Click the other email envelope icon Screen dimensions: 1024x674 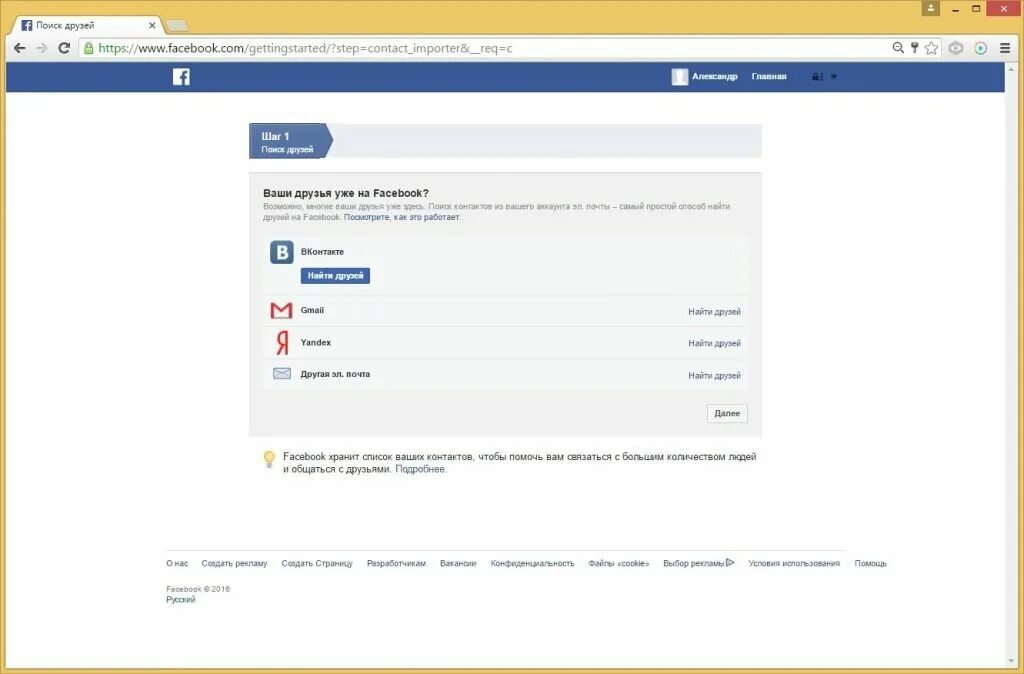(281, 374)
